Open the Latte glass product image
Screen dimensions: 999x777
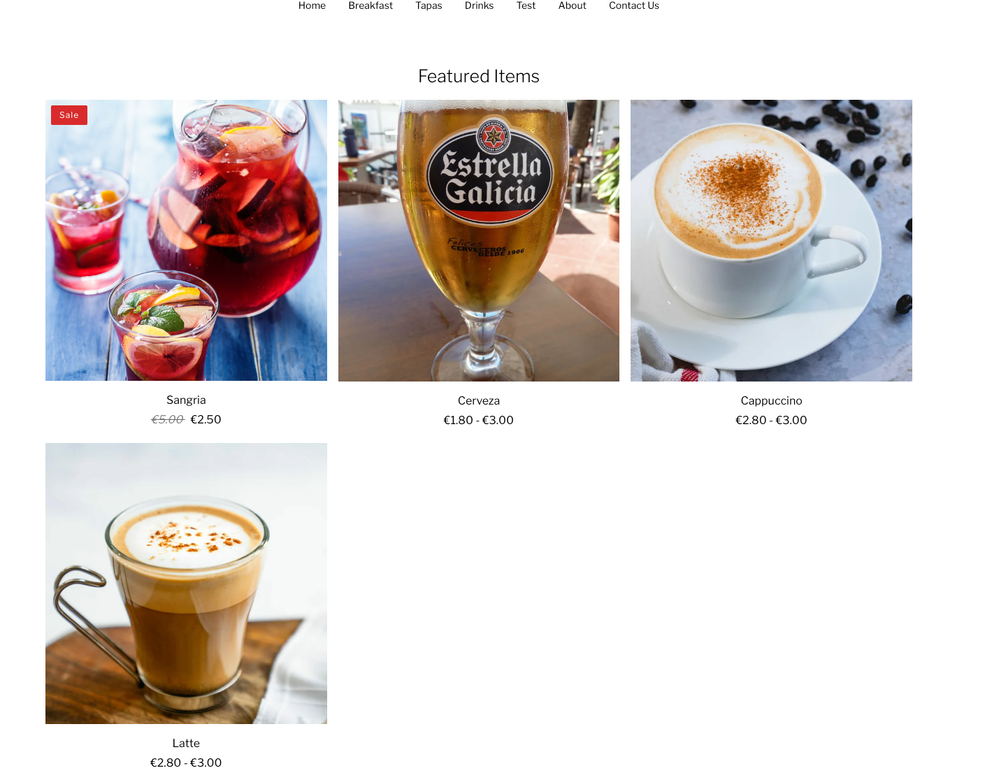coord(186,583)
